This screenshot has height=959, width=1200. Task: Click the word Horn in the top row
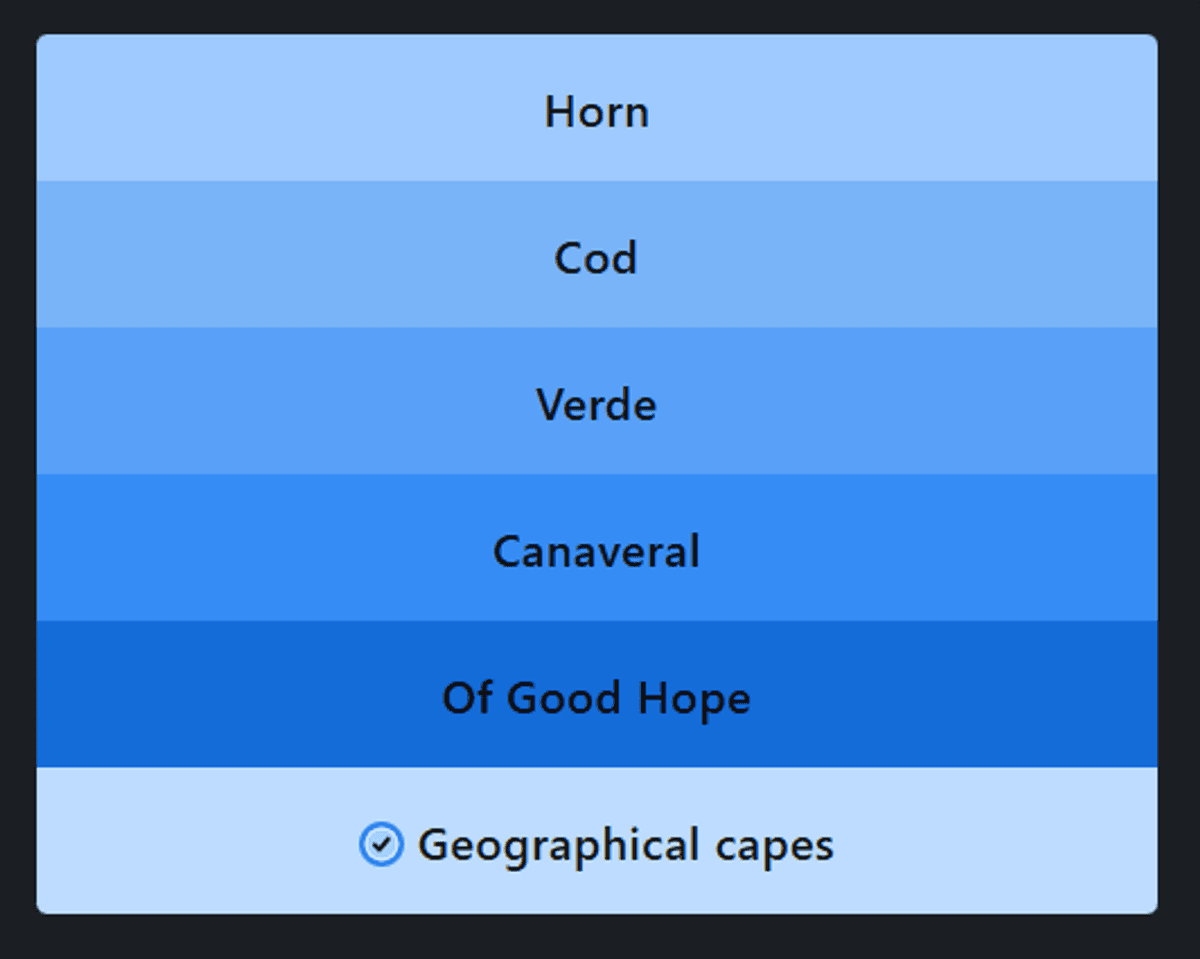tap(597, 112)
